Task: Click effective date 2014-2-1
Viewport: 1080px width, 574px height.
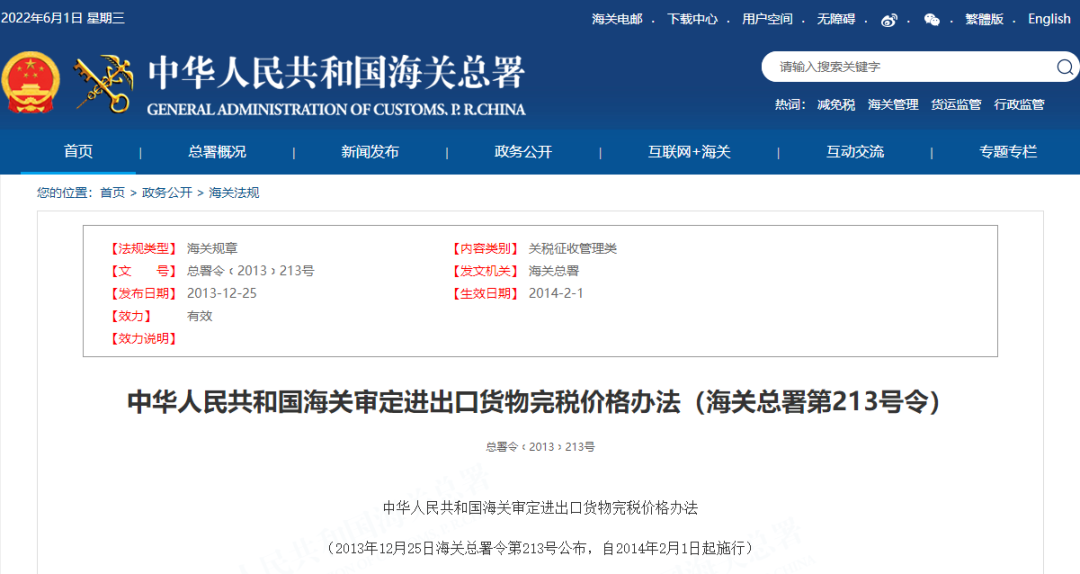Action: tap(556, 294)
